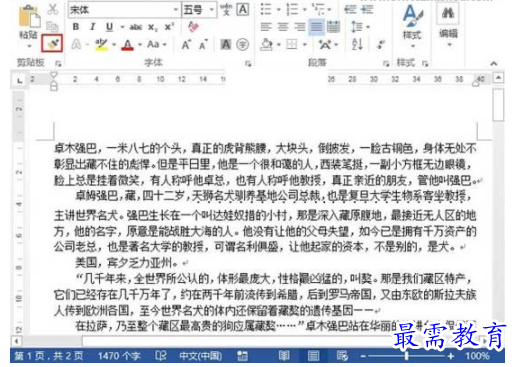Click the Shading paint bucket icon
Screen dimensions: 515x367
pos(267,44)
